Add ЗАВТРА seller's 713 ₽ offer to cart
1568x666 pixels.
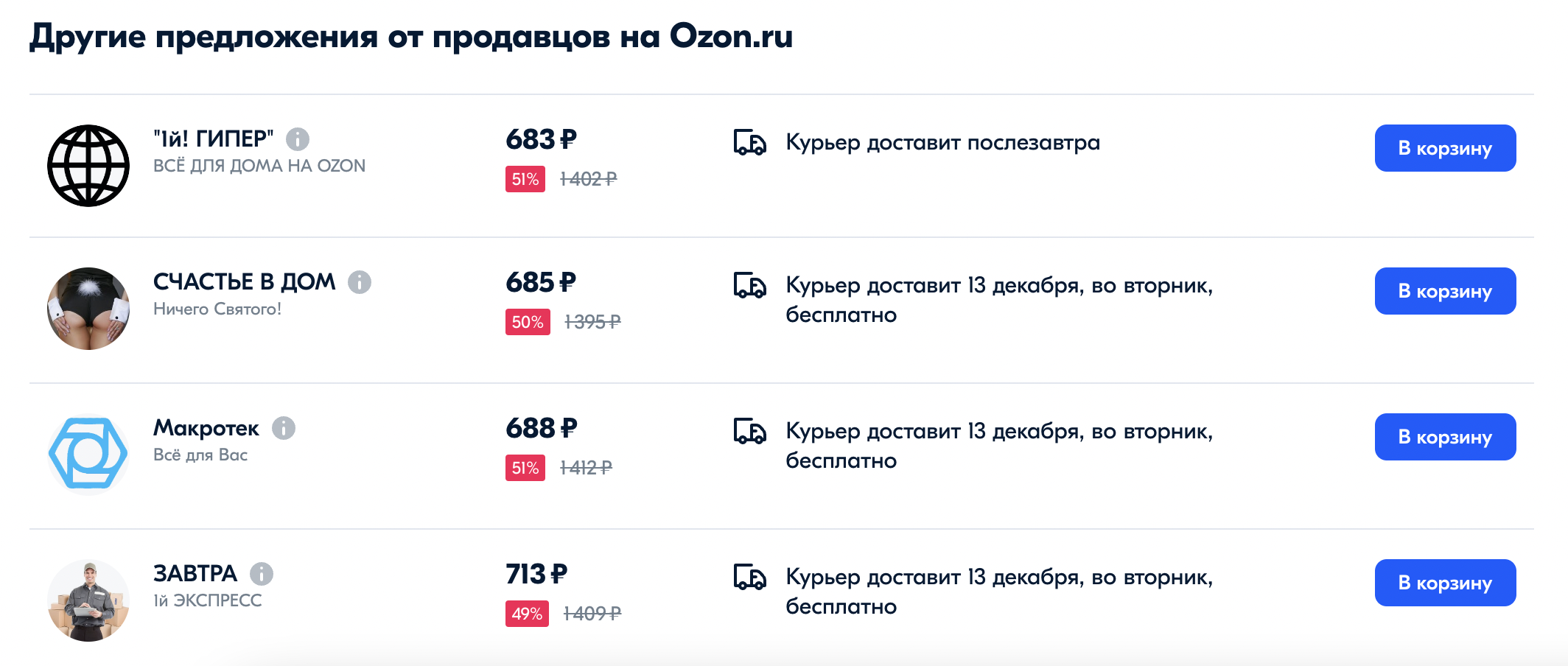tap(1445, 583)
